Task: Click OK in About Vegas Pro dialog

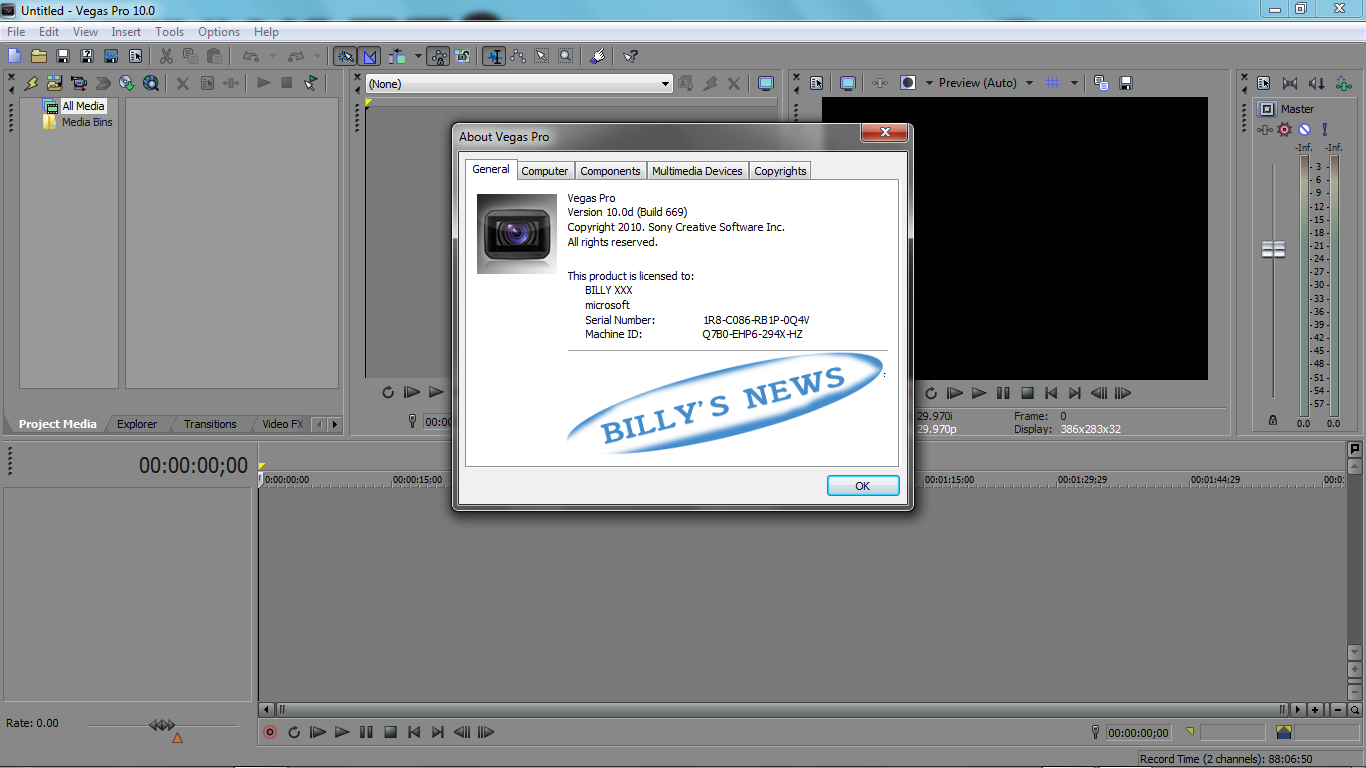Action: pyautogui.click(x=863, y=486)
